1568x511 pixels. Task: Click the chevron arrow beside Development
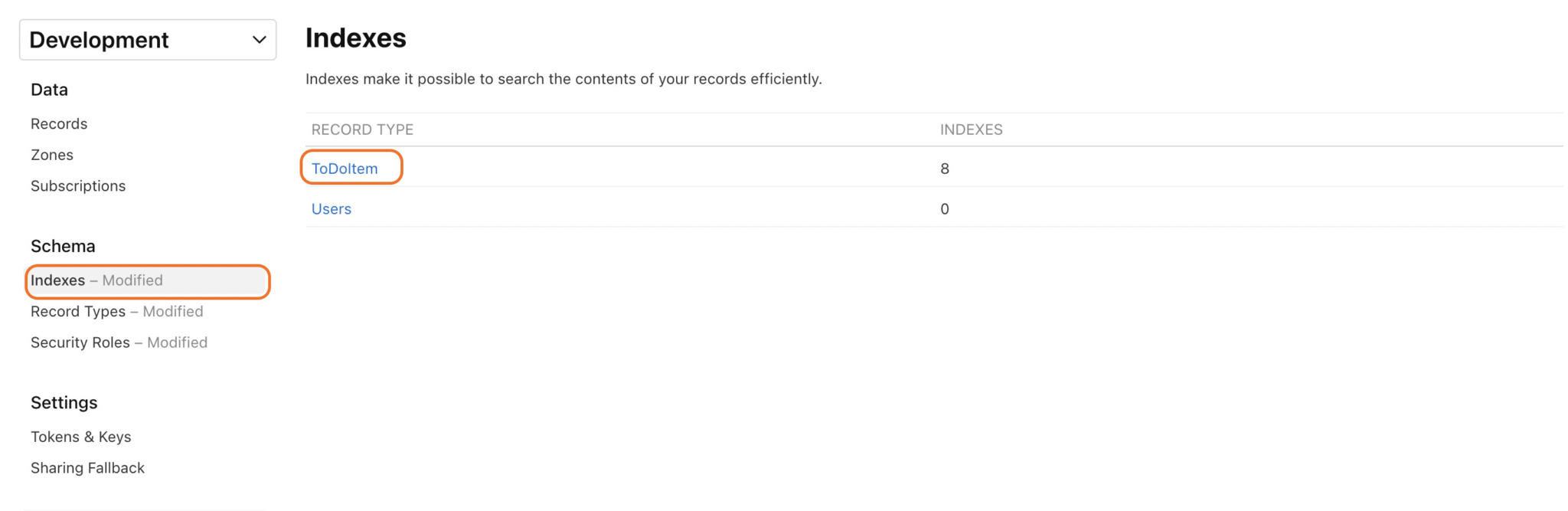click(x=259, y=40)
